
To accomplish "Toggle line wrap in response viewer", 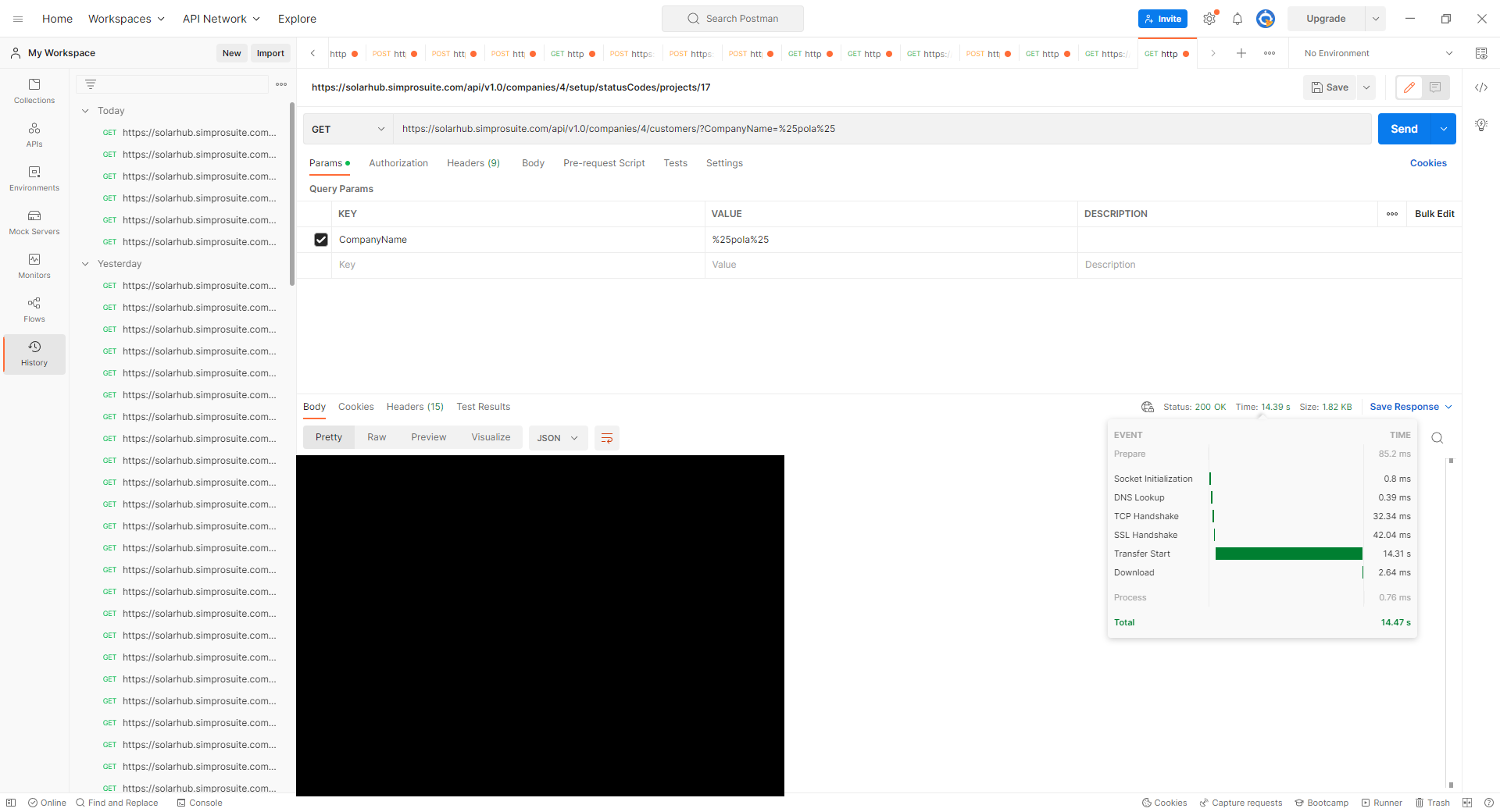I will pos(607,438).
